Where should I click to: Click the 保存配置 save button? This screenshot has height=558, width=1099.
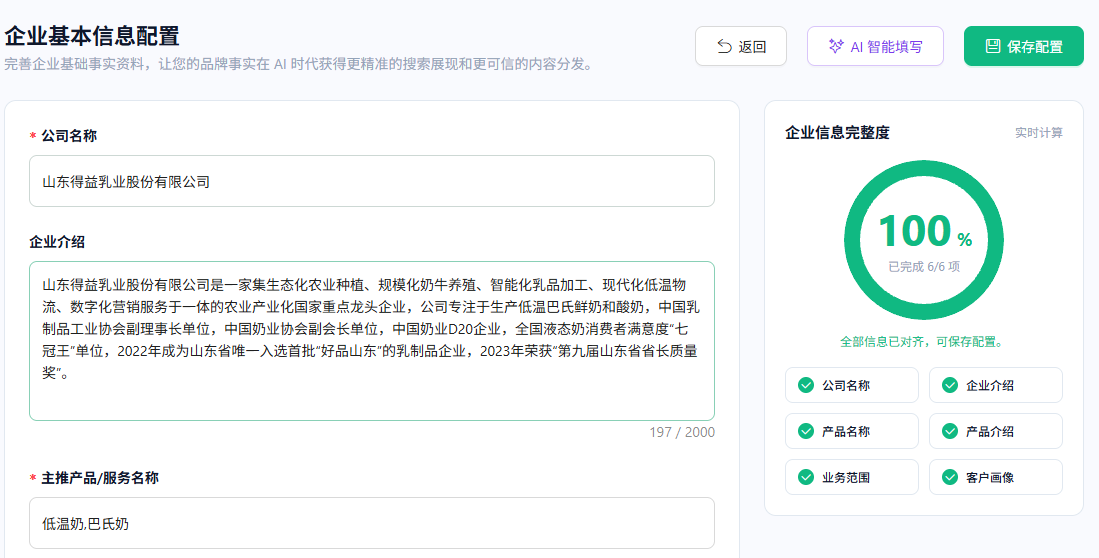coord(1024,46)
